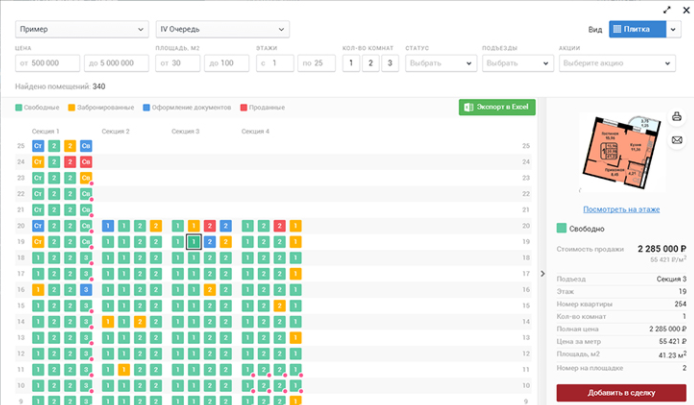The width and height of the screenshot is (694, 405).
Task: Click the Секция 1 column header
Action: pos(46,131)
